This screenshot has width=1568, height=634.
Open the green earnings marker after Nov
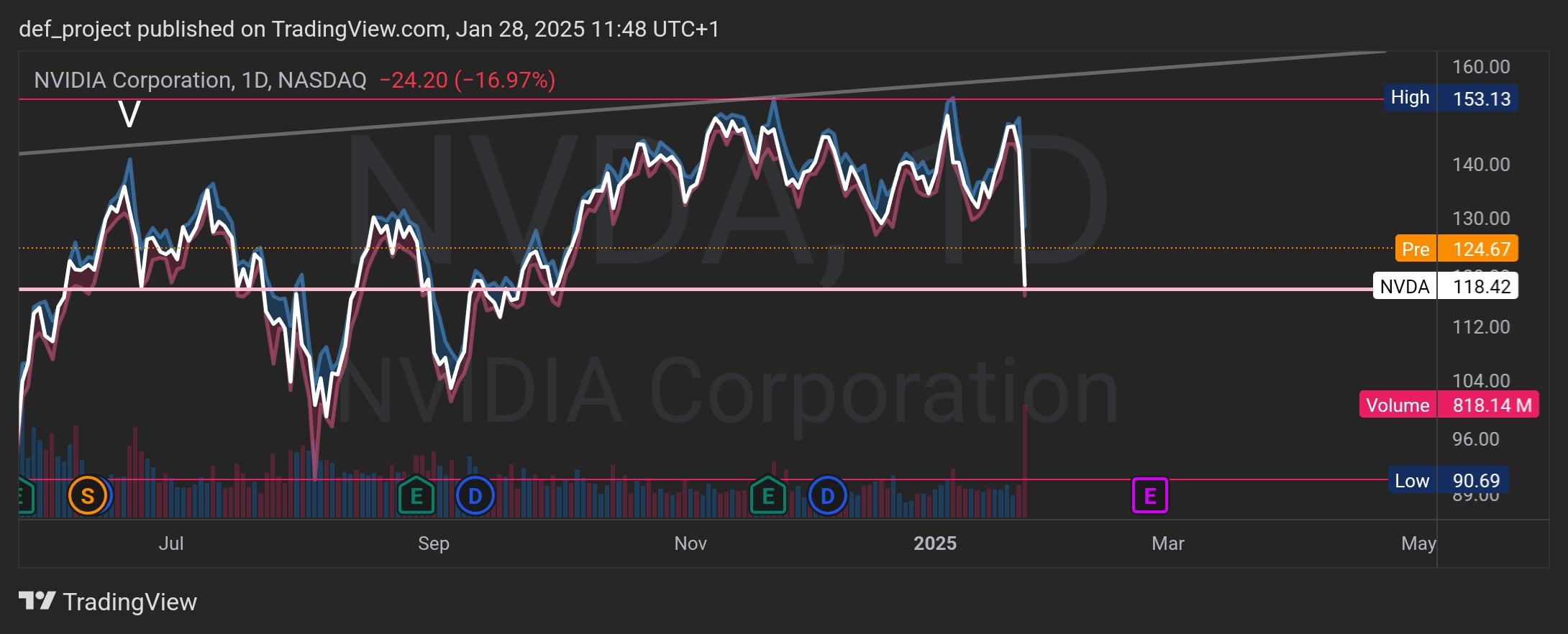pos(767,496)
